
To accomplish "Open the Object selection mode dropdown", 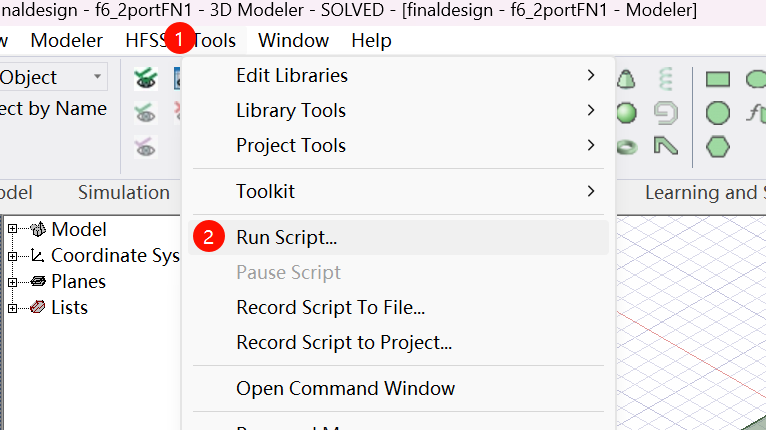I will (x=98, y=77).
